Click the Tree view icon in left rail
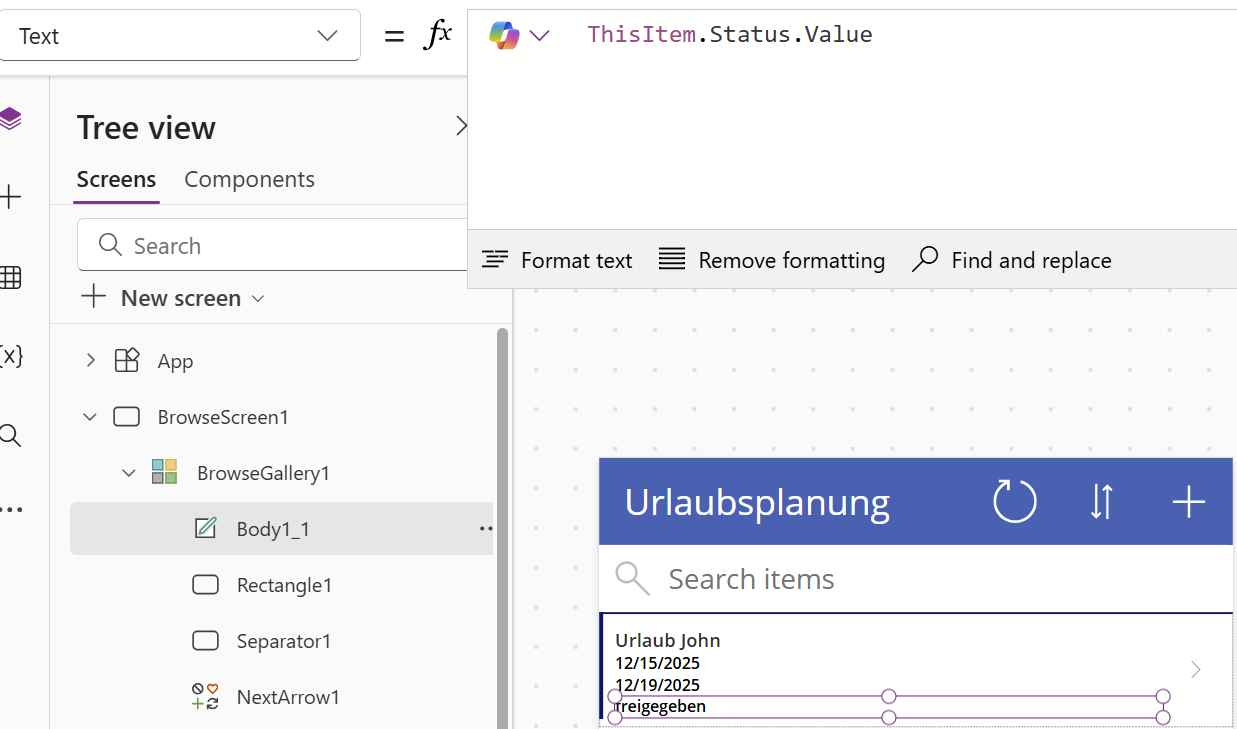The width and height of the screenshot is (1237, 729). pyautogui.click(x=12, y=118)
